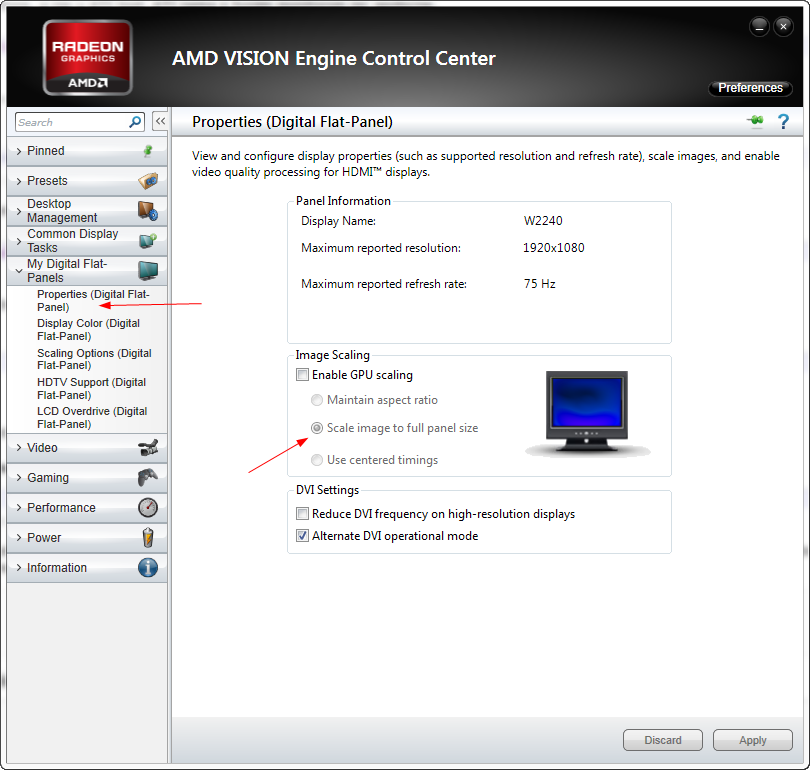Select Use centered timings option
This screenshot has height=770, width=810.
coord(317,460)
